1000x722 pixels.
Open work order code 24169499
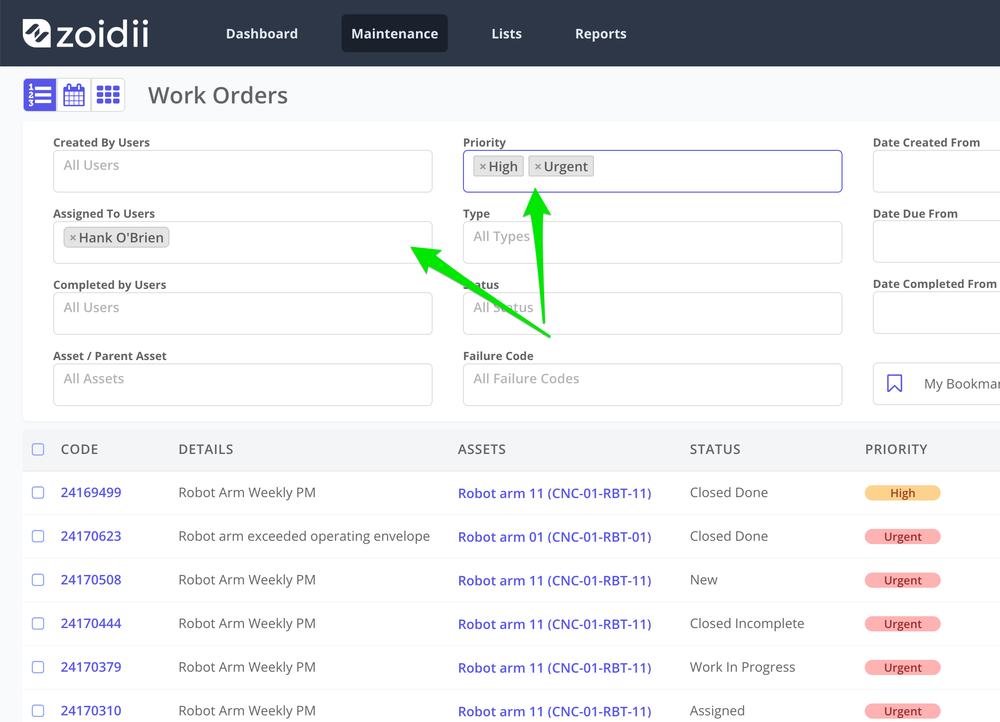point(91,492)
